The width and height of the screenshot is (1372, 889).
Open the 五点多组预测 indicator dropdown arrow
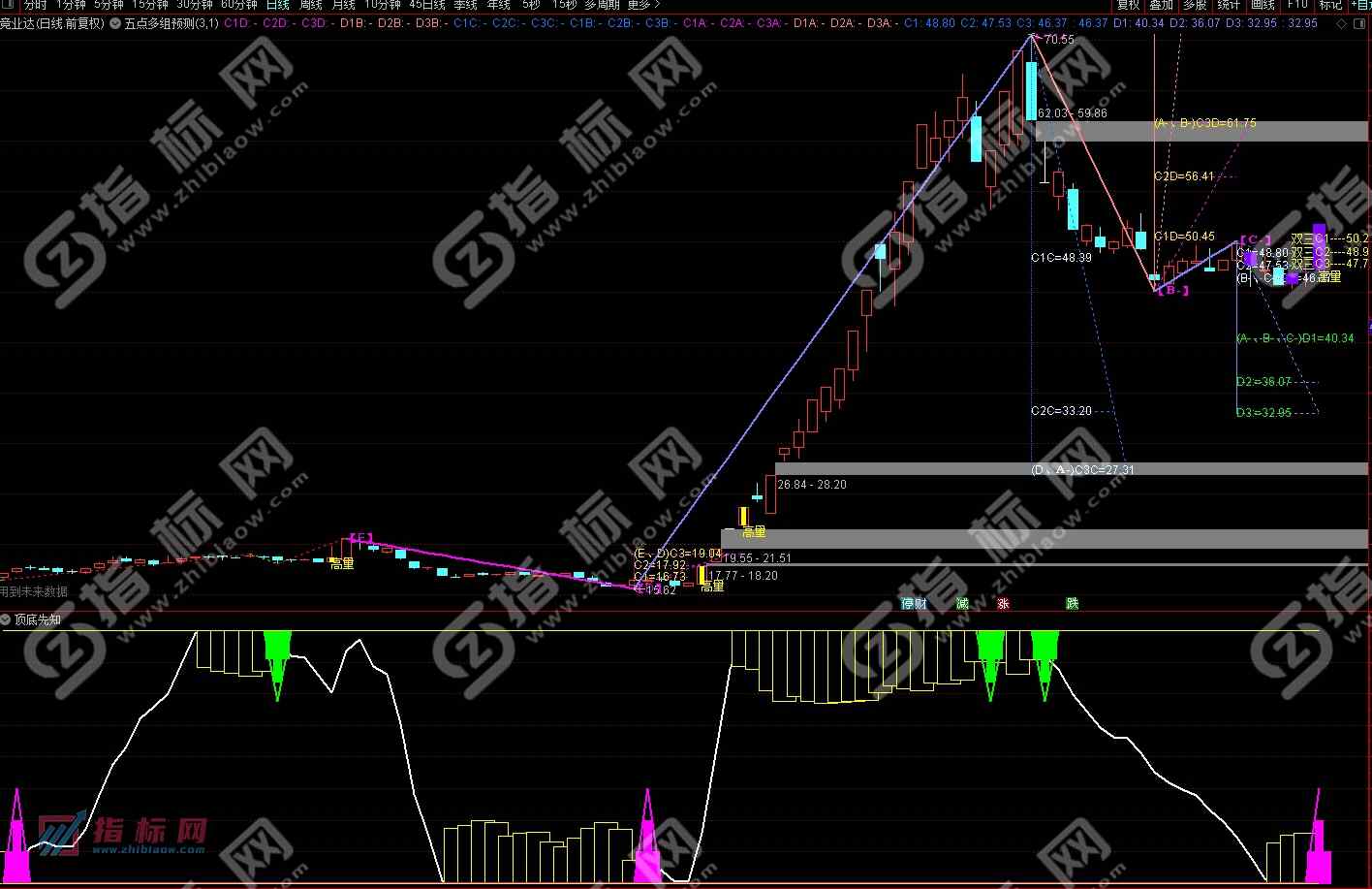pos(116,23)
